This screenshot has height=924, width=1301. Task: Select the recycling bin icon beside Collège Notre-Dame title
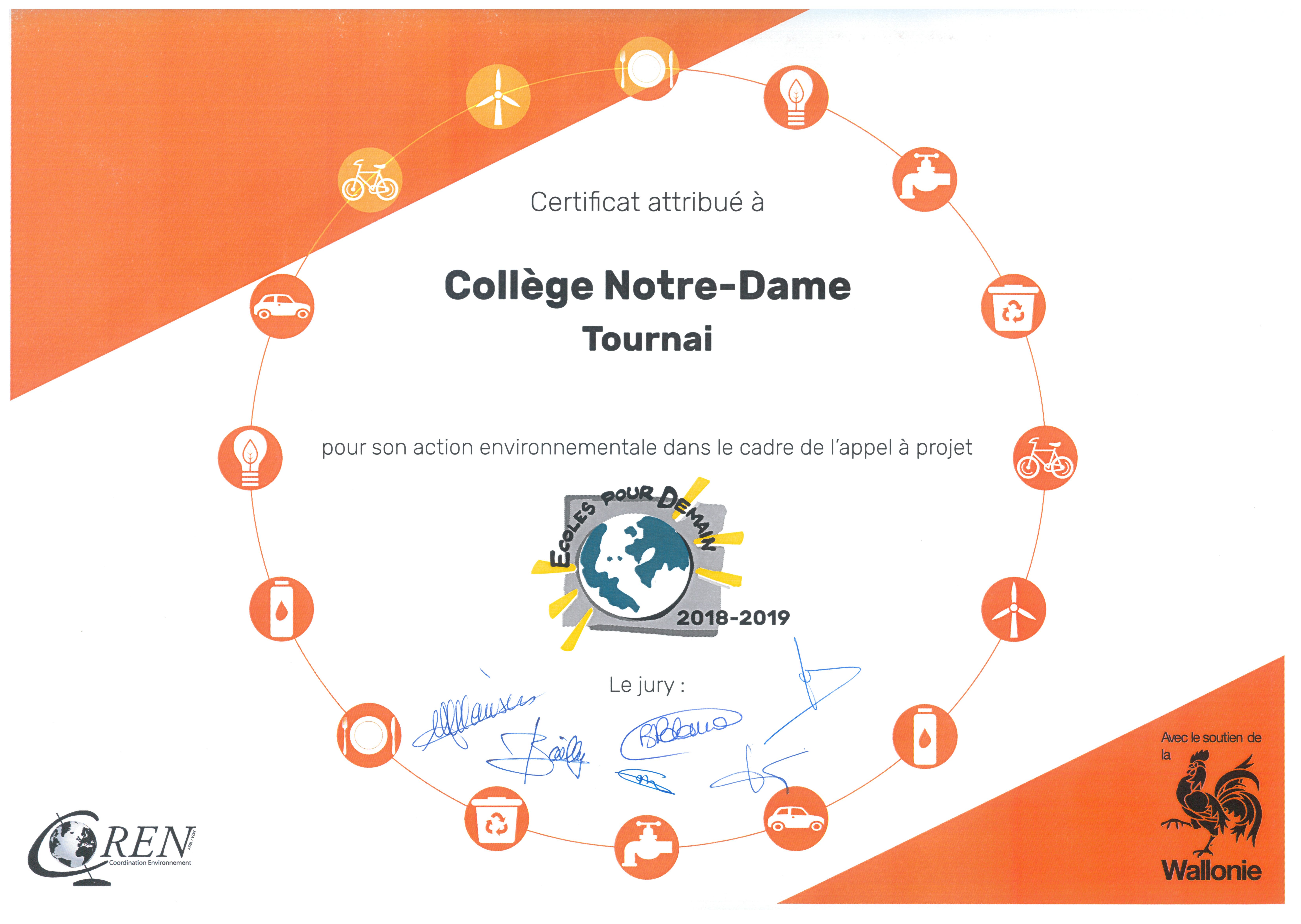[x=1014, y=306]
